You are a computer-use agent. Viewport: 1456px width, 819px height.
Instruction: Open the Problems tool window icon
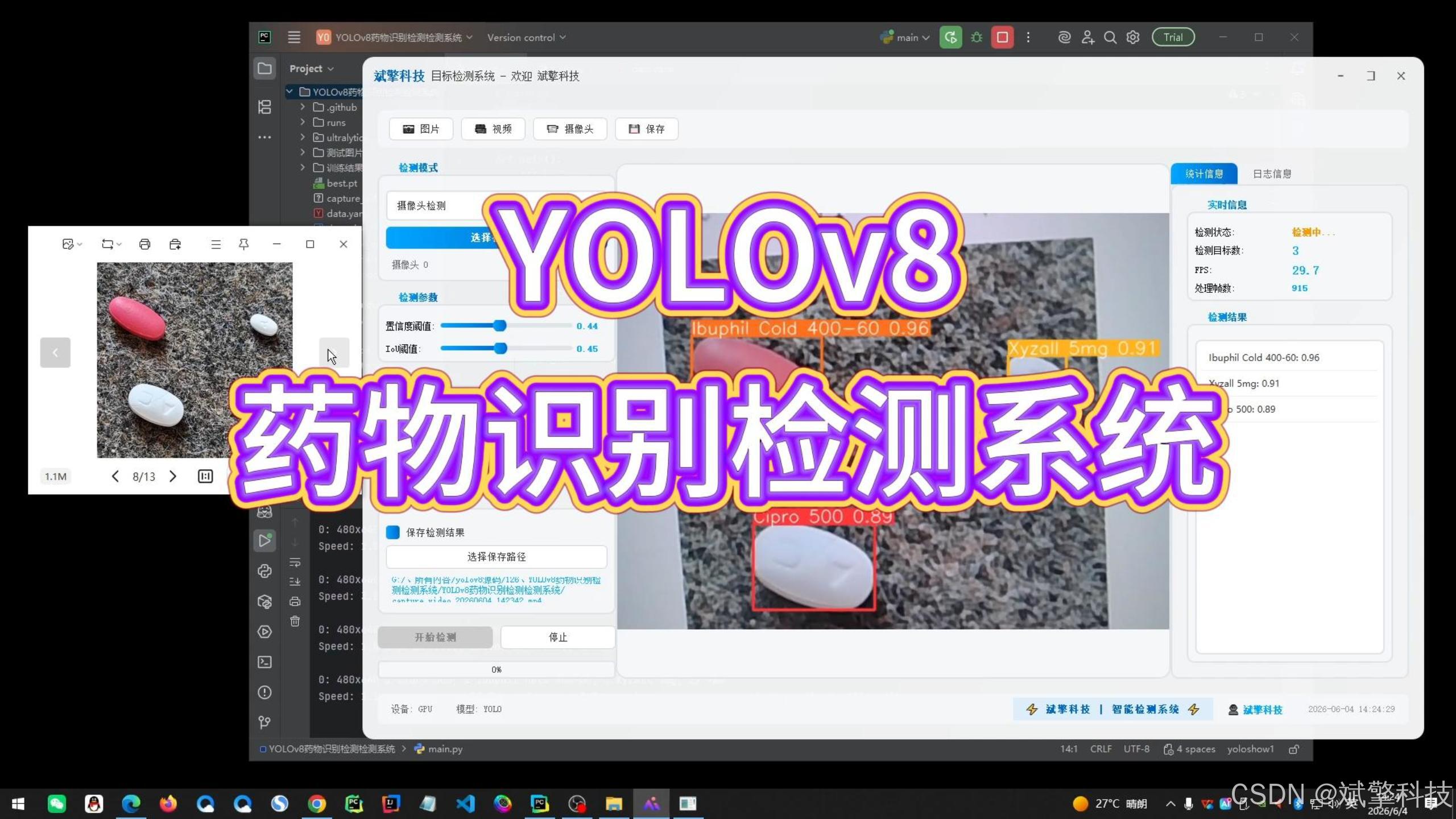pyautogui.click(x=264, y=692)
